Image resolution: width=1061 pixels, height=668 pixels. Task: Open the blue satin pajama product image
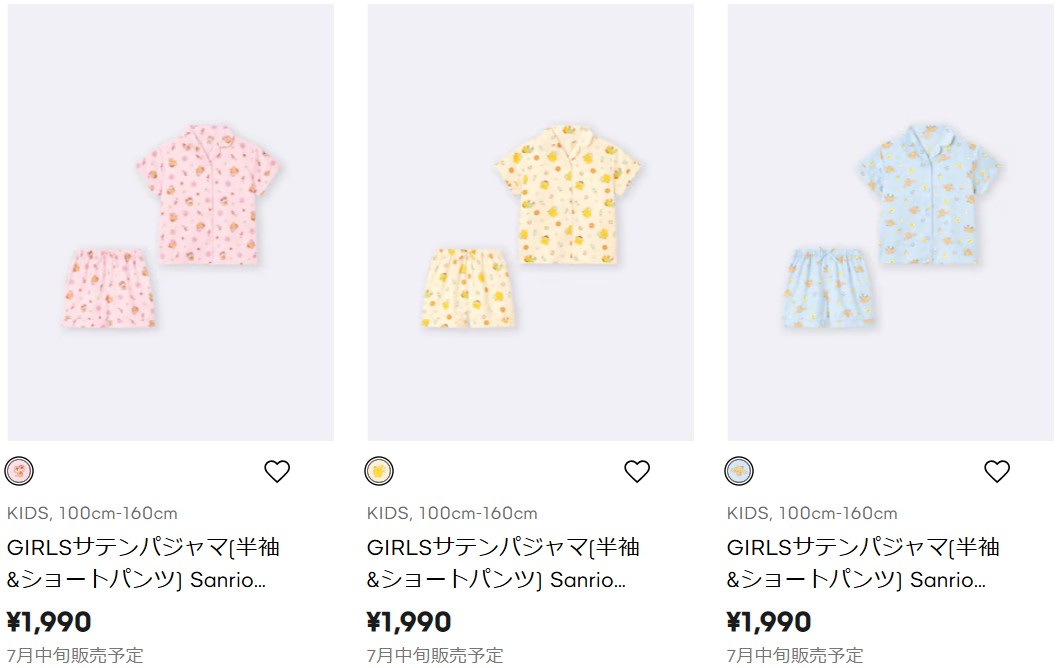(x=890, y=223)
